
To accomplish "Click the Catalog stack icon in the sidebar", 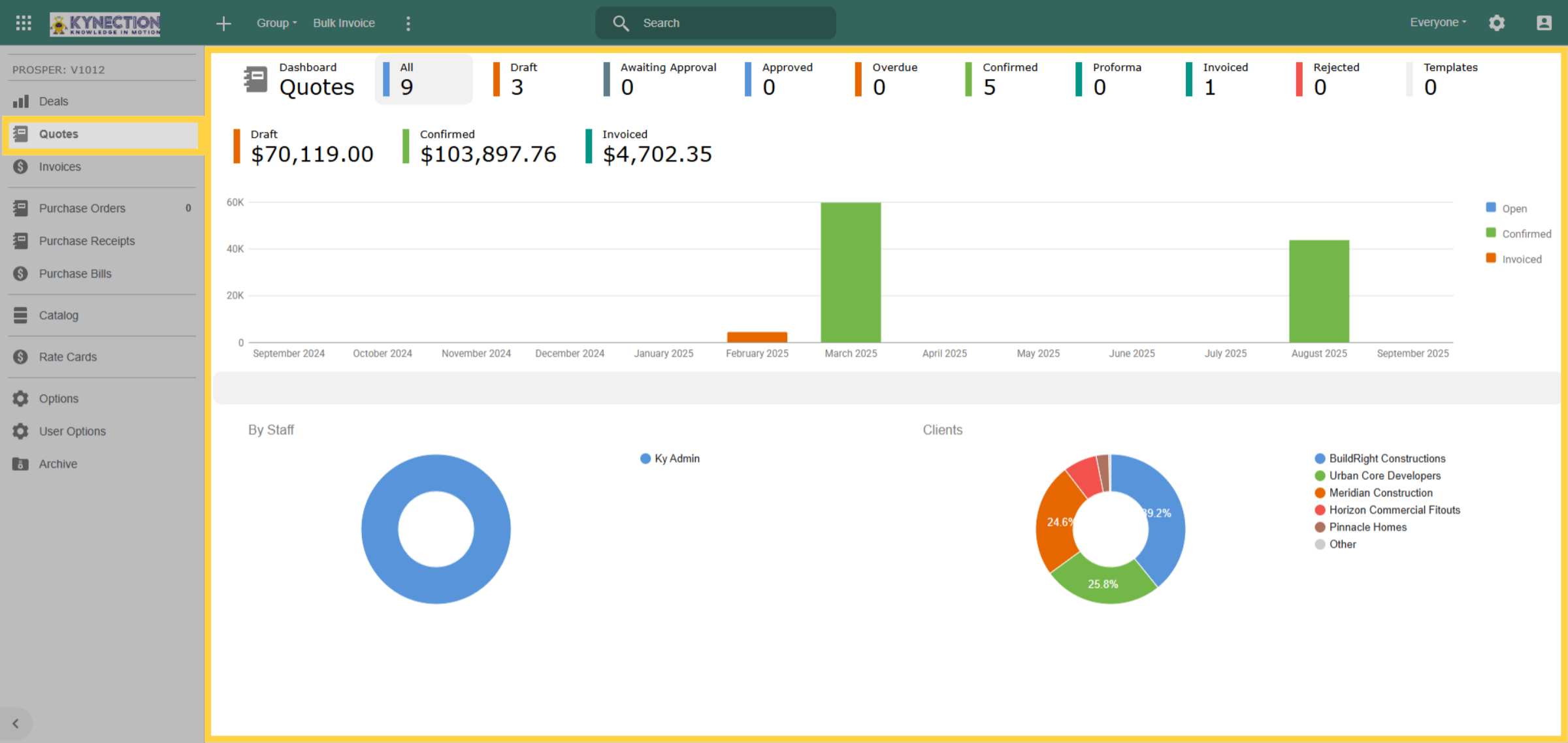I will coord(21,315).
